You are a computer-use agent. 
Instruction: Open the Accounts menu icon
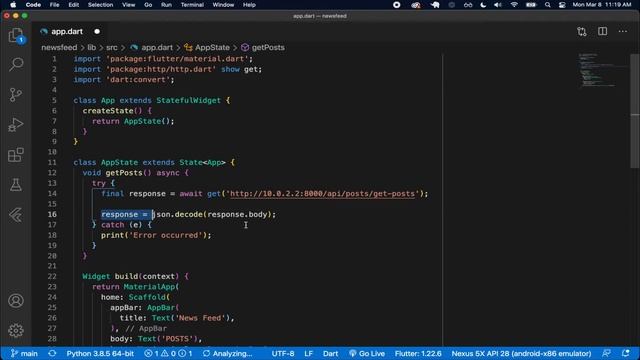[16, 301]
